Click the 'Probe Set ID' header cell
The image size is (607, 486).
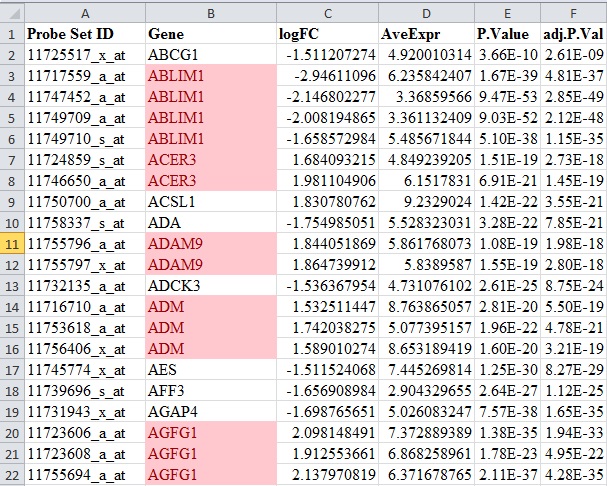pos(85,34)
